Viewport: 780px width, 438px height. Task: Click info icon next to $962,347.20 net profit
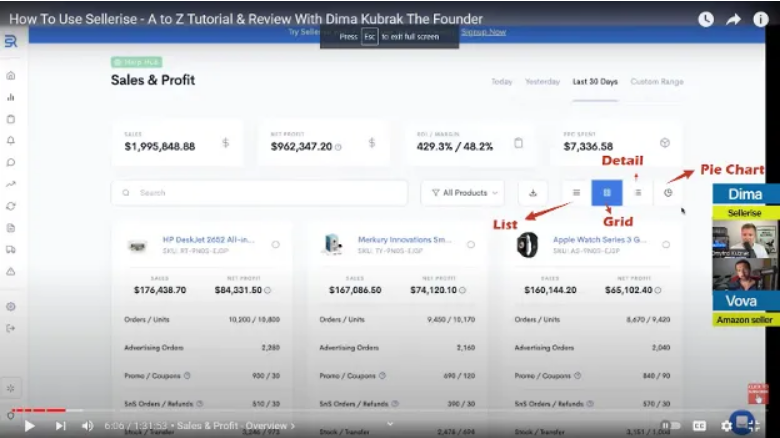[338, 147]
